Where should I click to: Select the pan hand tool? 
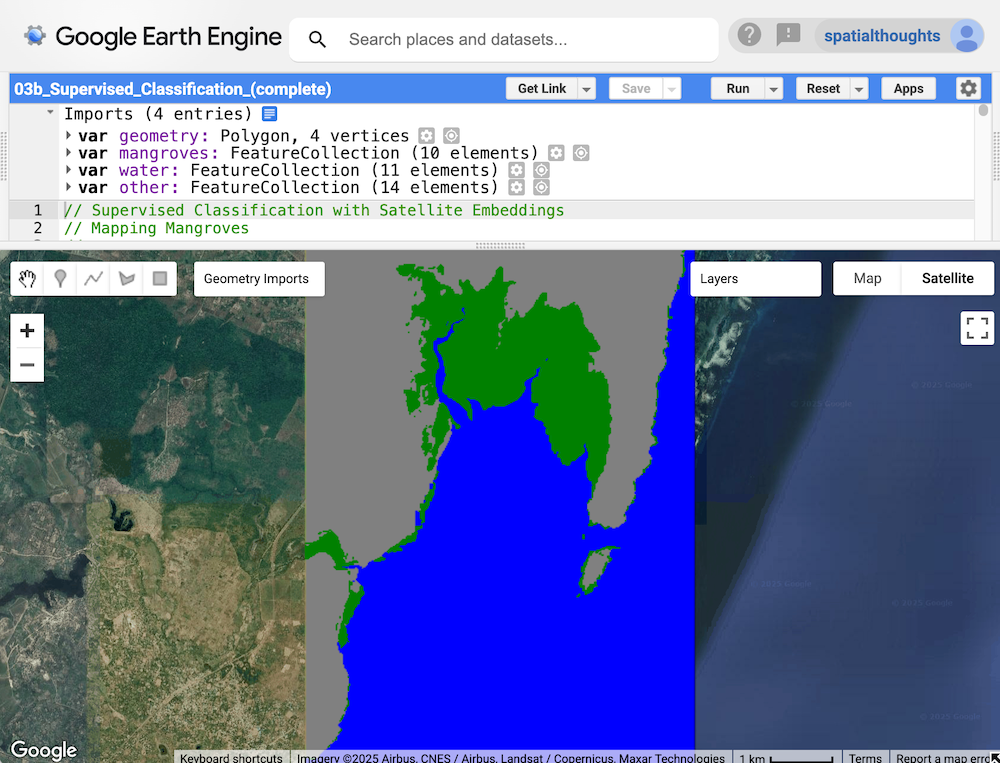[x=27, y=279]
